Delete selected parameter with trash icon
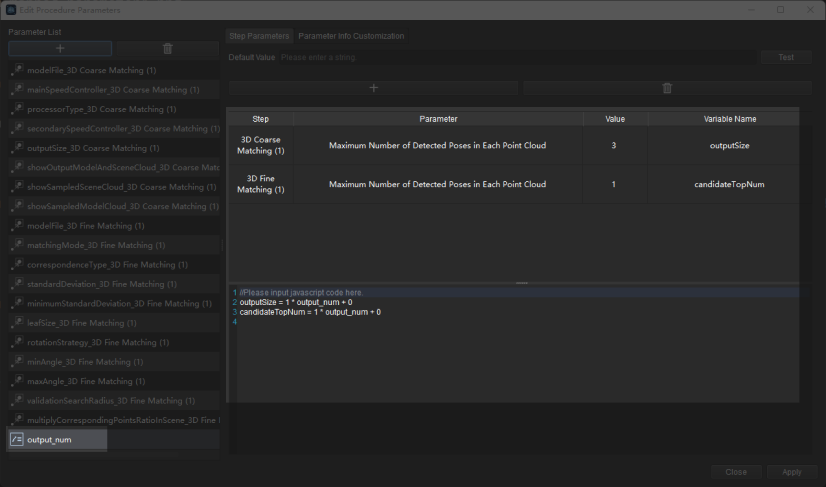 (167, 48)
